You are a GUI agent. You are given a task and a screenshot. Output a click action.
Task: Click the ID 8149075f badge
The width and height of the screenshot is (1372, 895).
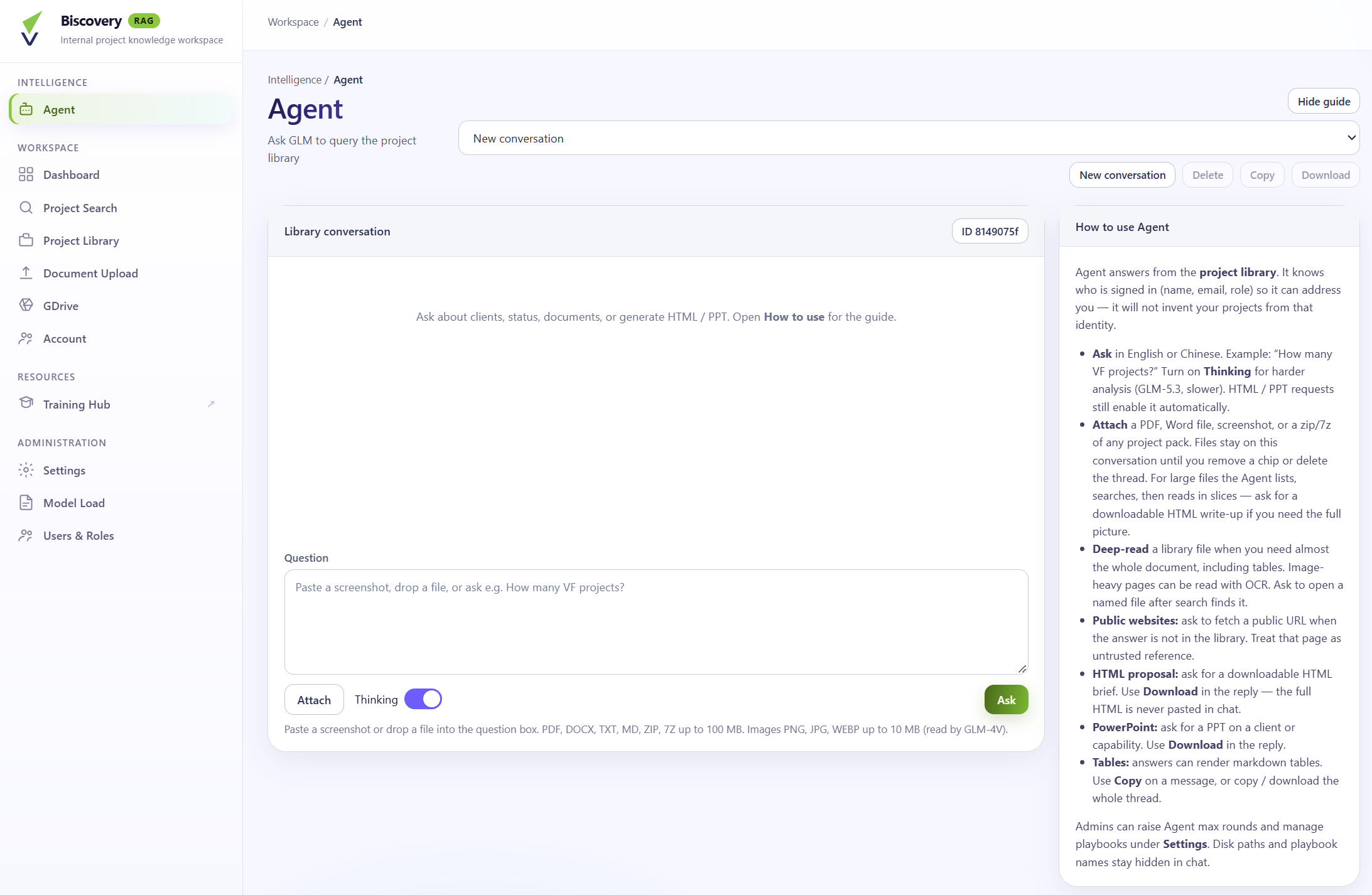point(990,232)
